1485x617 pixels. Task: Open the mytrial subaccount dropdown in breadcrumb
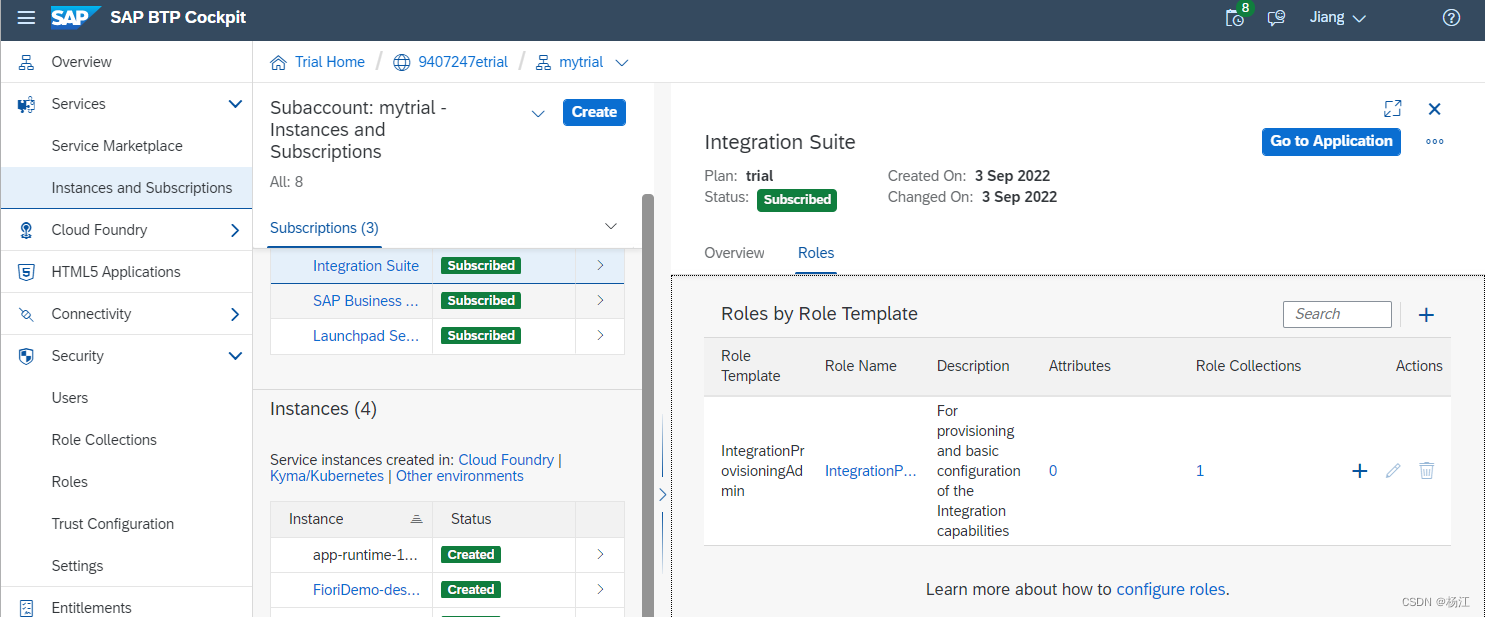tap(622, 62)
